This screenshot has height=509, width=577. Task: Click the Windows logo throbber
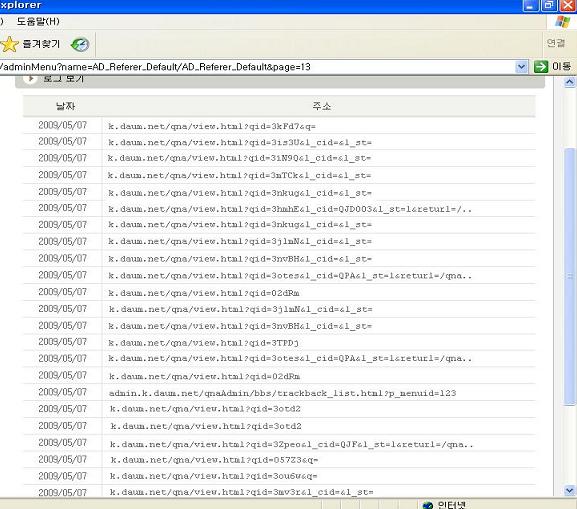(562, 21)
